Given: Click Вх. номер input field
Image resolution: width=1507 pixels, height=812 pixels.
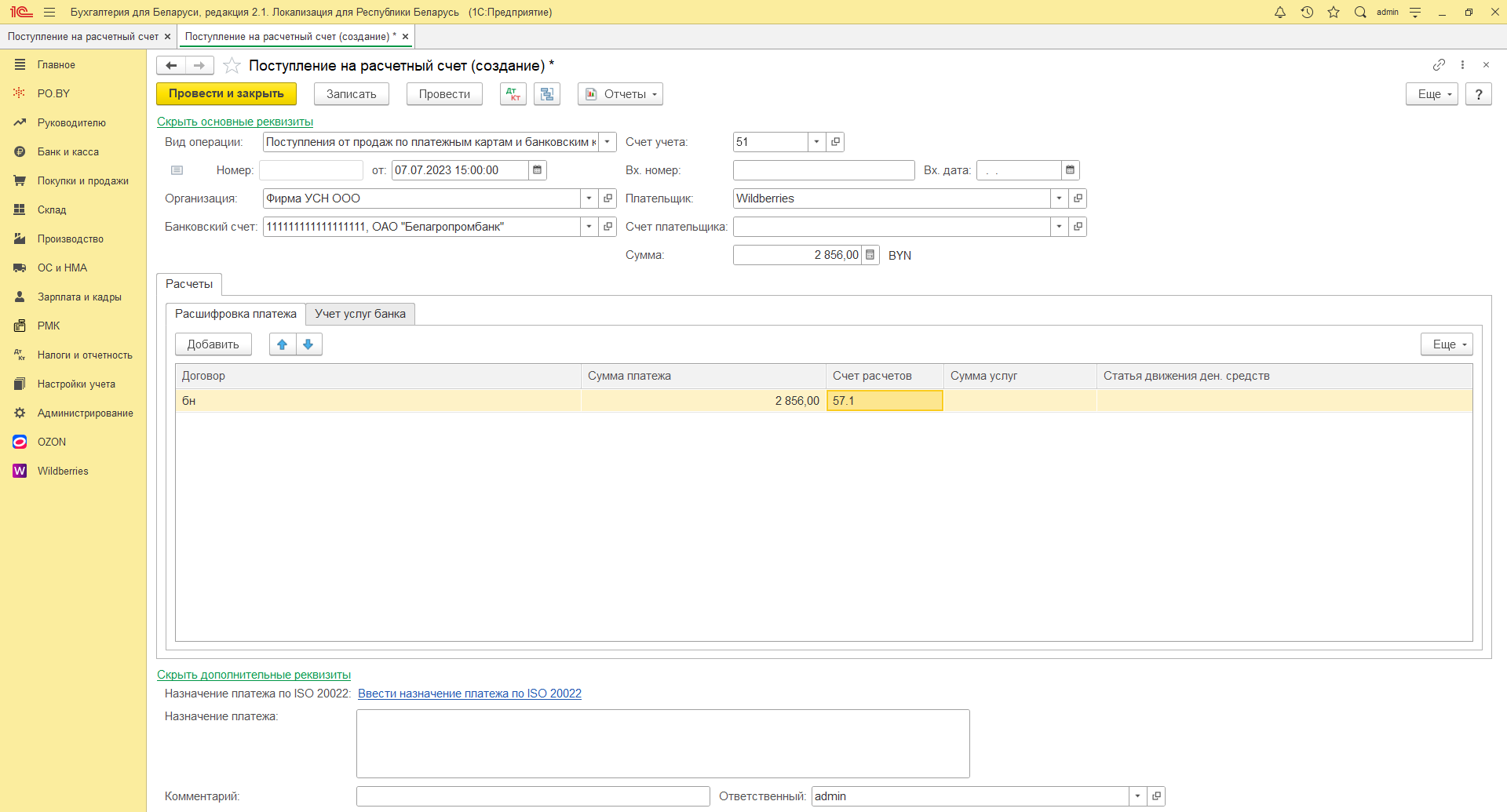Looking at the screenshot, I should click(x=823, y=170).
